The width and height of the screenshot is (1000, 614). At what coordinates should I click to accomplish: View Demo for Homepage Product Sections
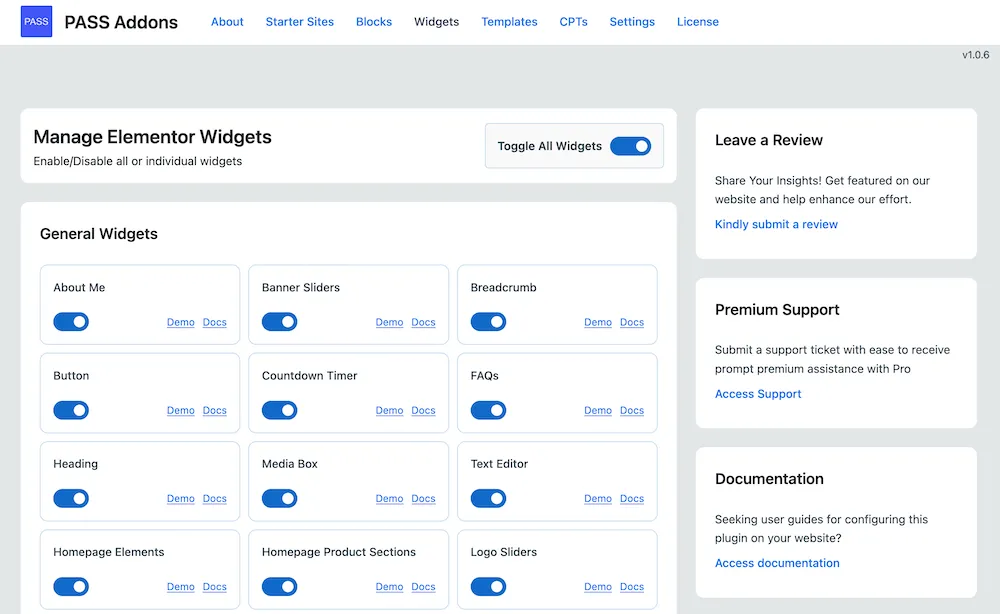[x=389, y=587]
